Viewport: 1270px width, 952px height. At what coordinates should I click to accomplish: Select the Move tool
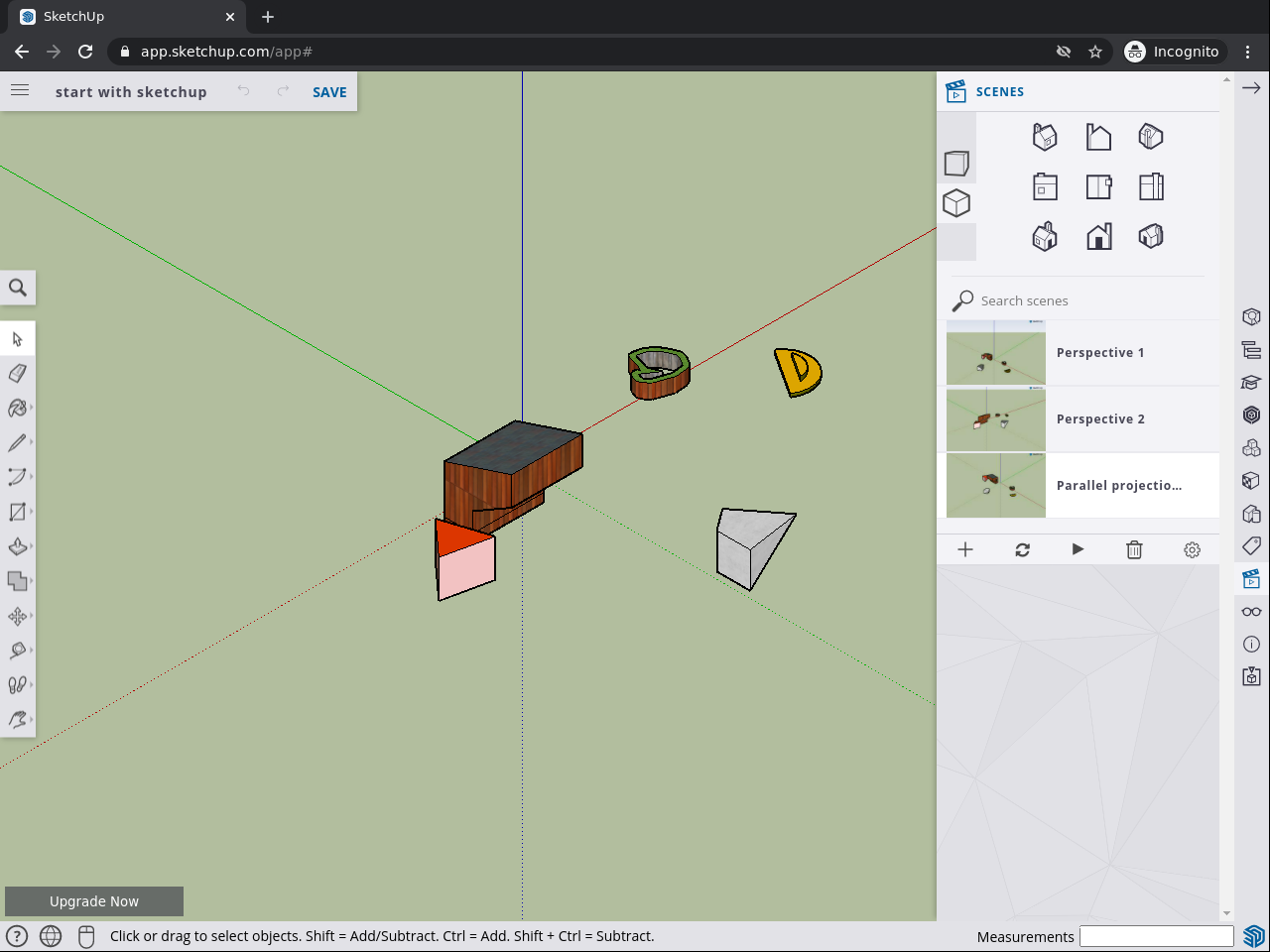tap(17, 616)
